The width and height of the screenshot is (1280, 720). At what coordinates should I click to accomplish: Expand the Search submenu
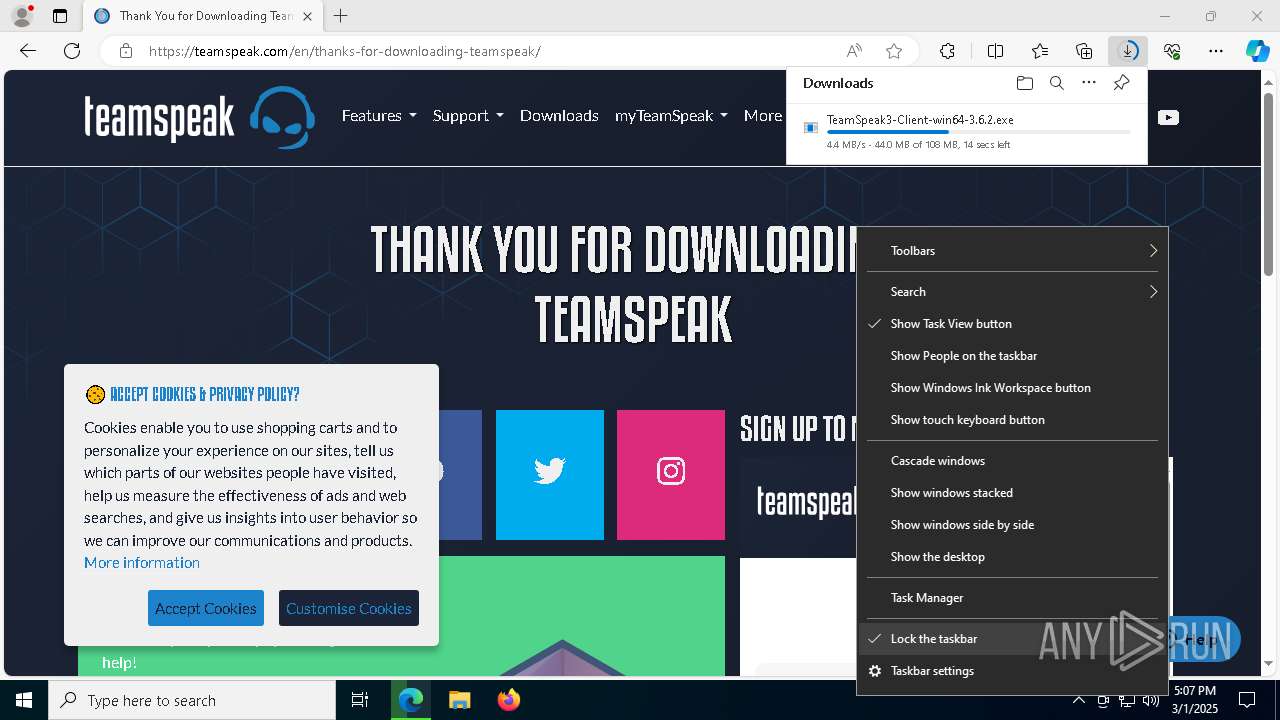pyautogui.click(x=1012, y=292)
